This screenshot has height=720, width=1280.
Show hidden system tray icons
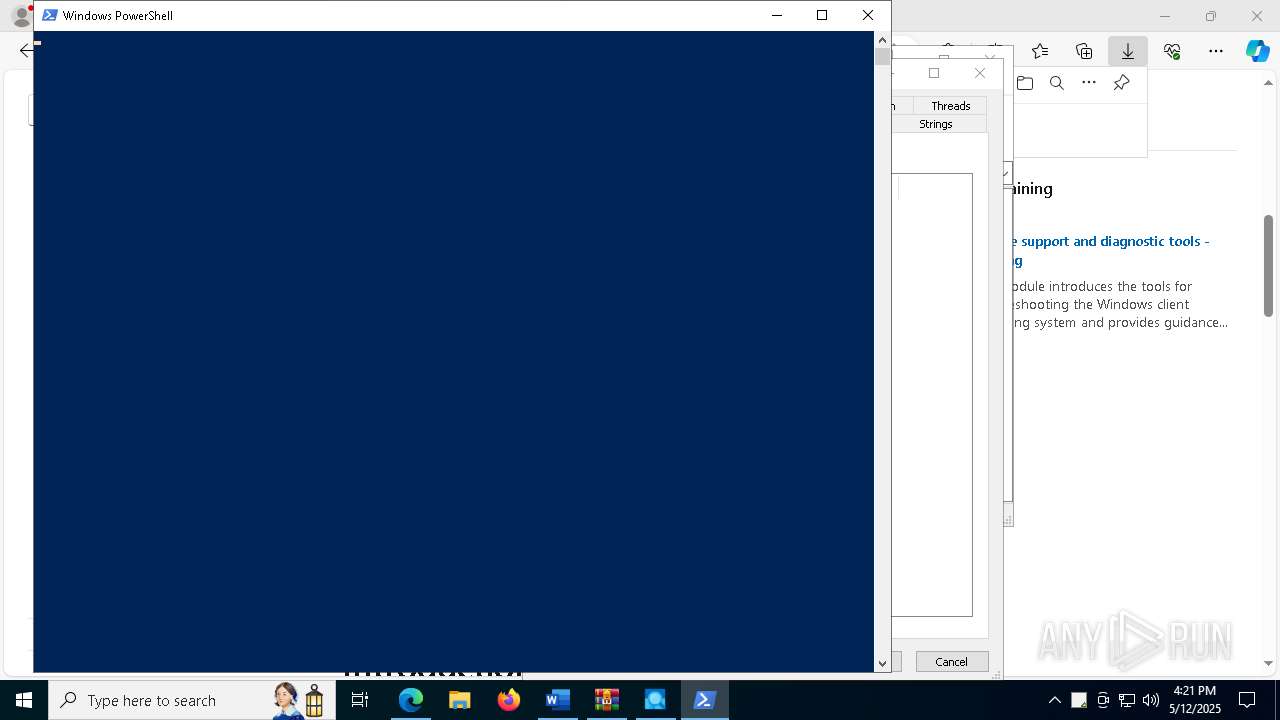click(x=1055, y=700)
